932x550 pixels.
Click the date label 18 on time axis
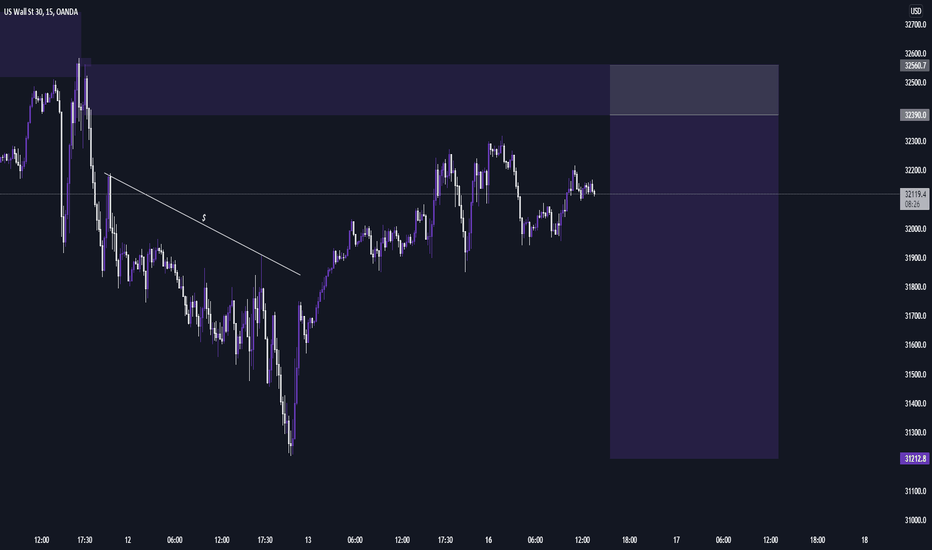point(864,540)
